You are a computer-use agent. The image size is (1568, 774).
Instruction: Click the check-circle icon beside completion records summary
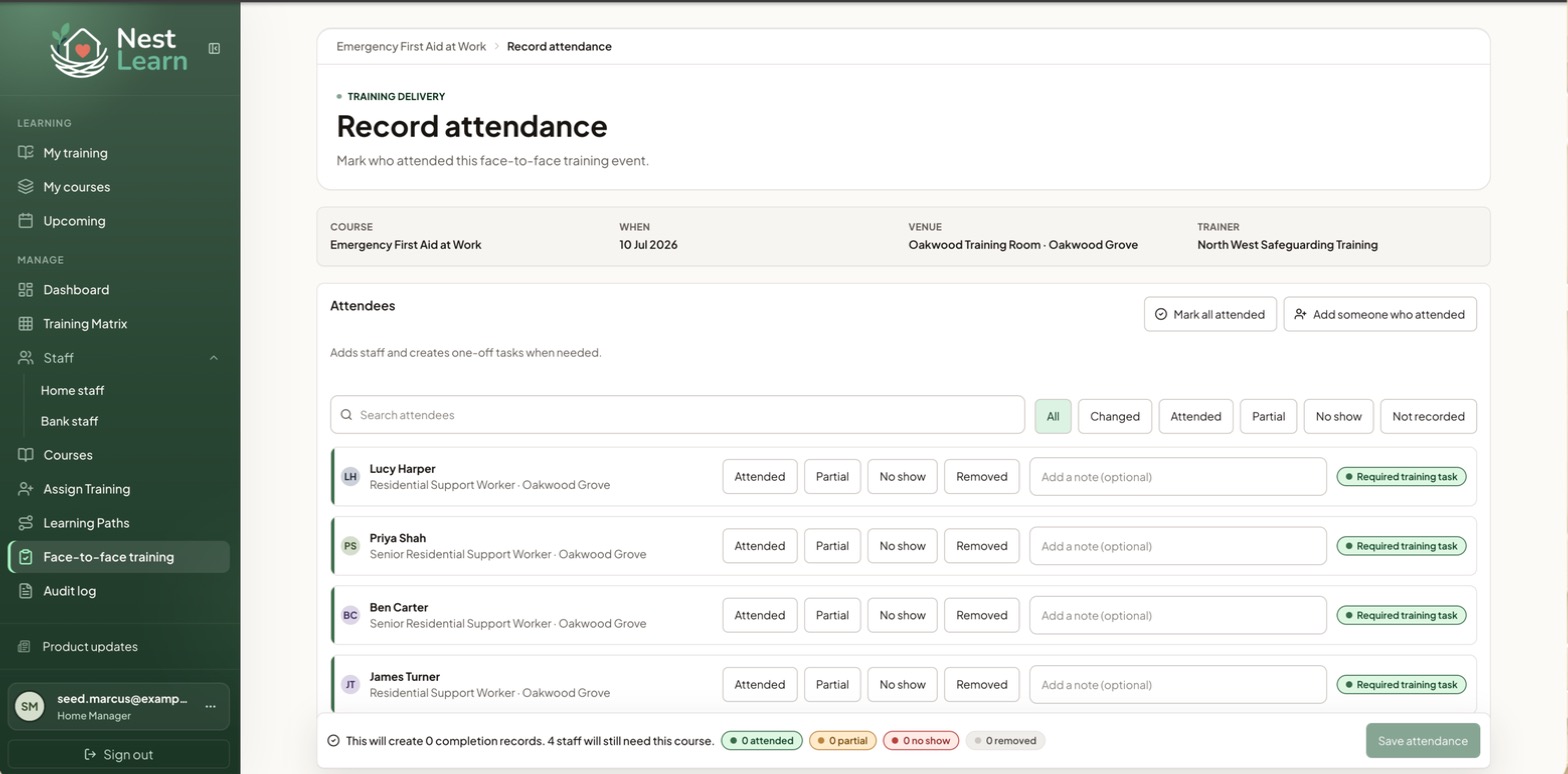coord(334,741)
